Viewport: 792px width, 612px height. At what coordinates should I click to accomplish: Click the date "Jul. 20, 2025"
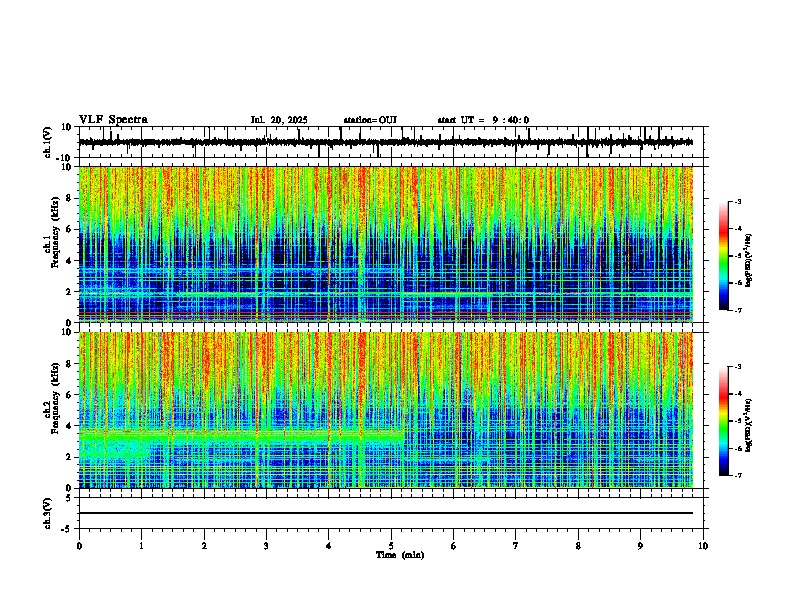[x=279, y=120]
